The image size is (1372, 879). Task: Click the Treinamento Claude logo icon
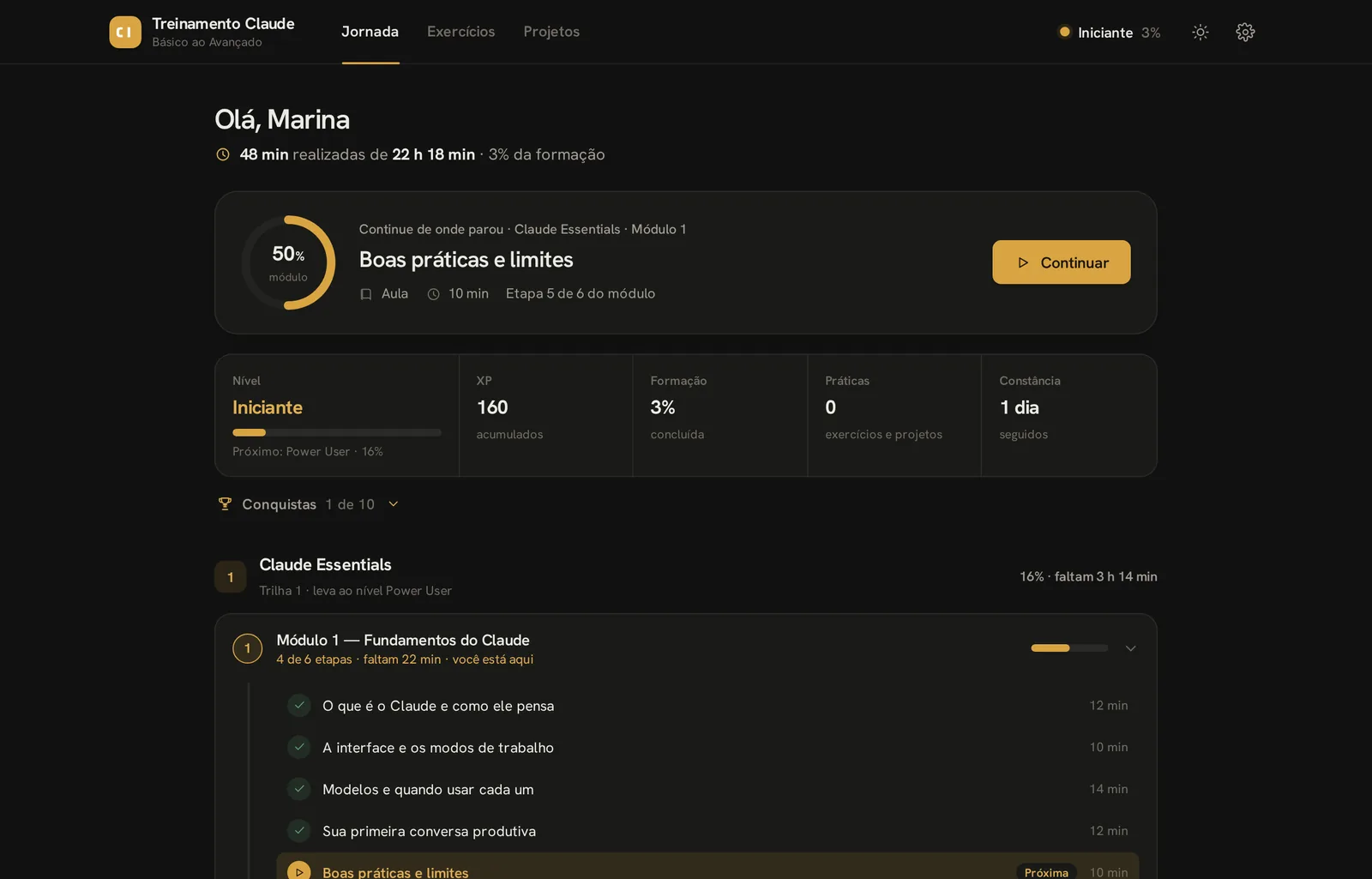coord(125,32)
